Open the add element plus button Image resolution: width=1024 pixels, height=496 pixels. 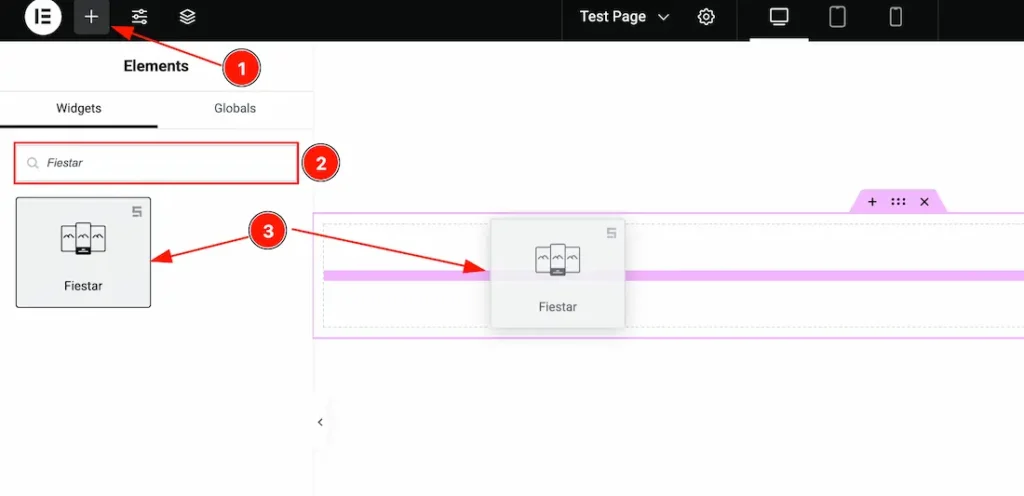coord(91,17)
